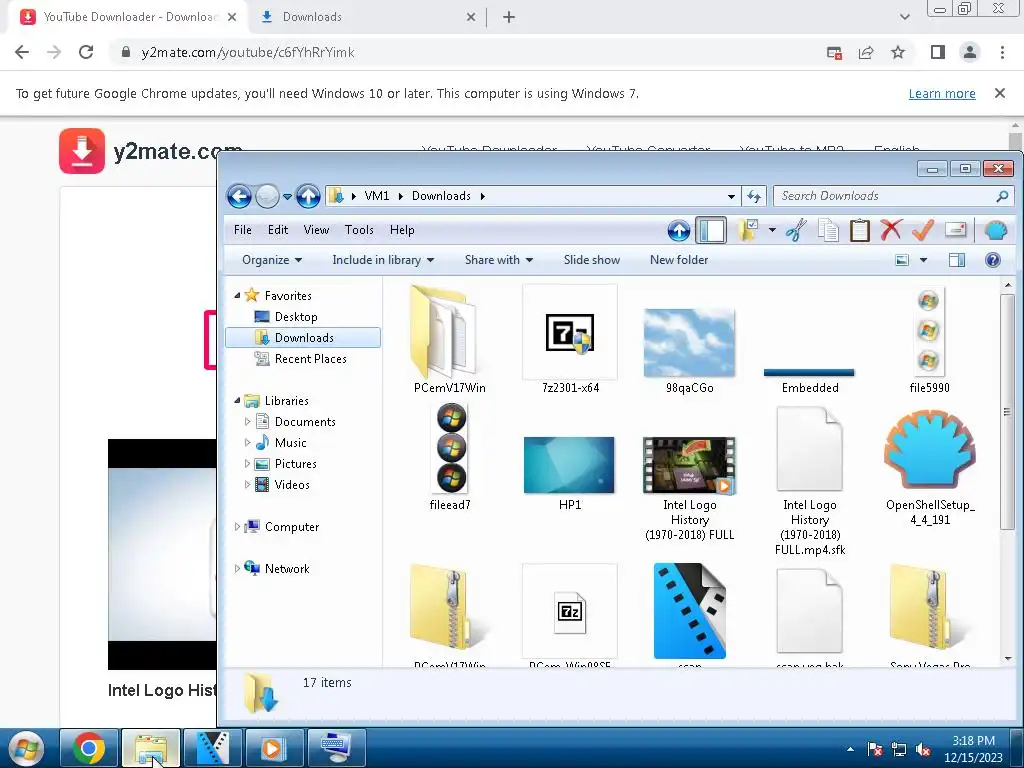Viewport: 1024px width, 768px height.
Task: Click the VM1 breadcrumb segment
Action: point(377,196)
